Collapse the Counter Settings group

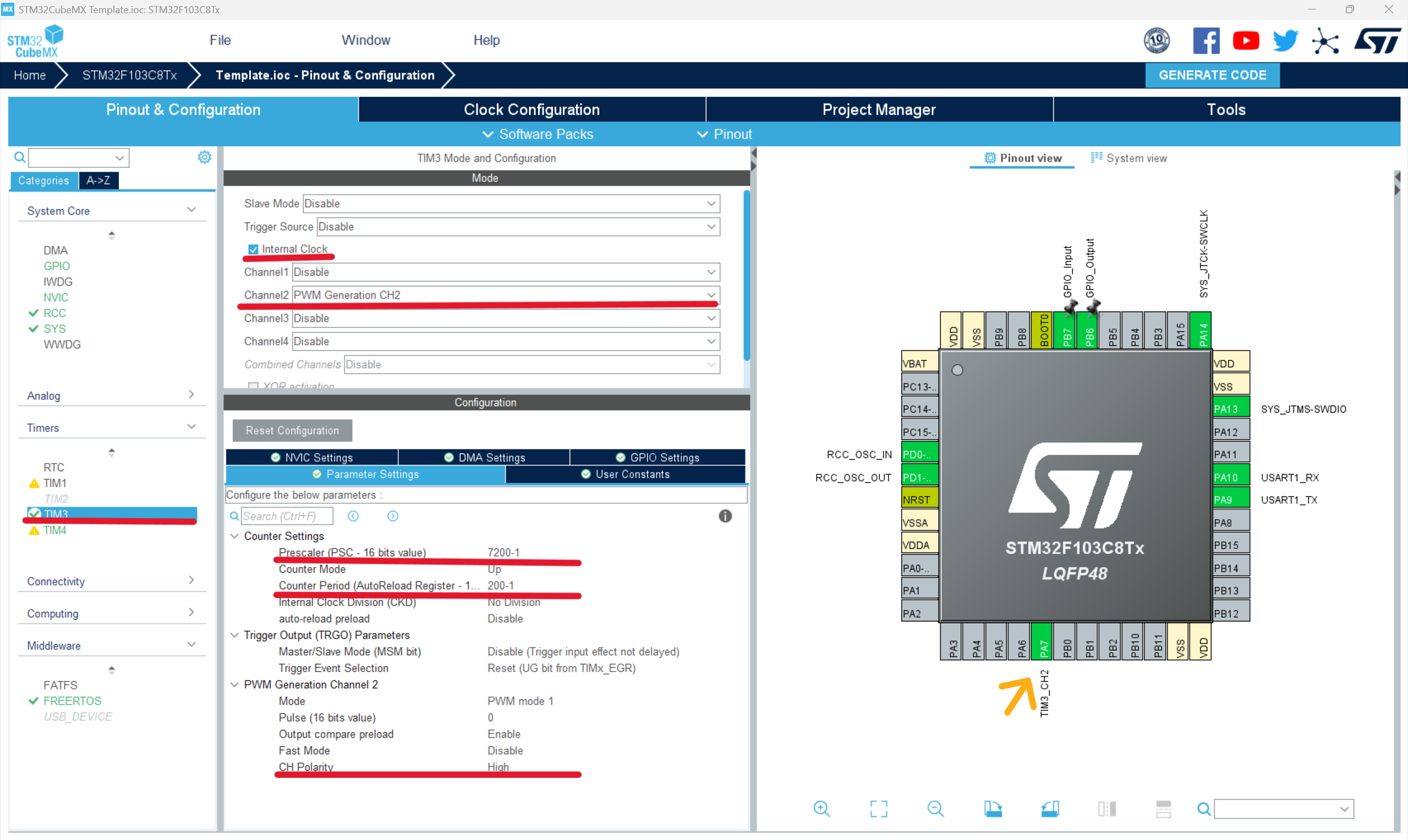coord(234,536)
